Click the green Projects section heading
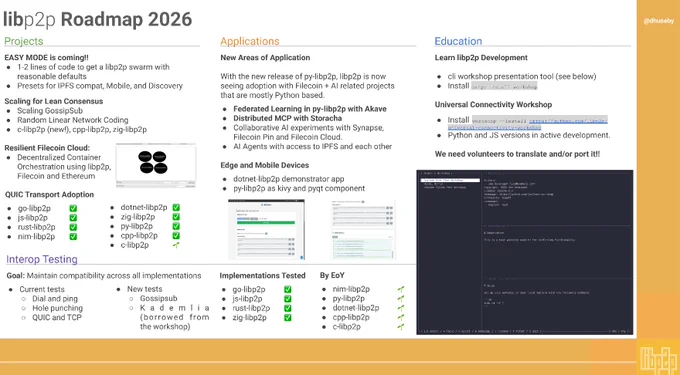Viewport: 680px width, 375px height. click(x=23, y=41)
